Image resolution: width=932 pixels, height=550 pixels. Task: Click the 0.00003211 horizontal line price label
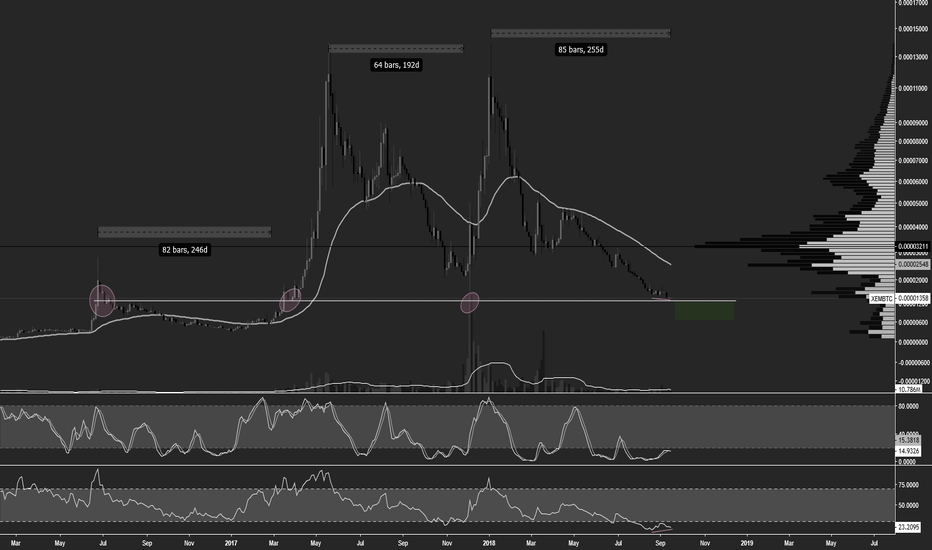(x=913, y=246)
